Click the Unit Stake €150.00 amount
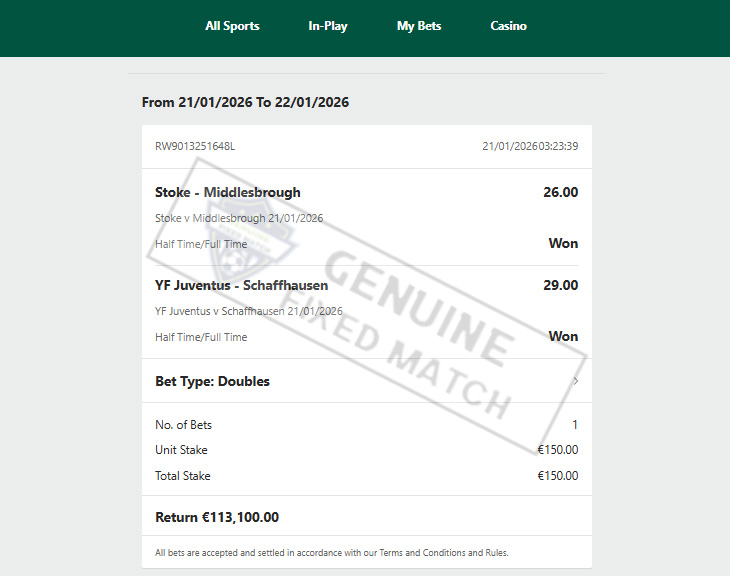 pyautogui.click(x=558, y=450)
